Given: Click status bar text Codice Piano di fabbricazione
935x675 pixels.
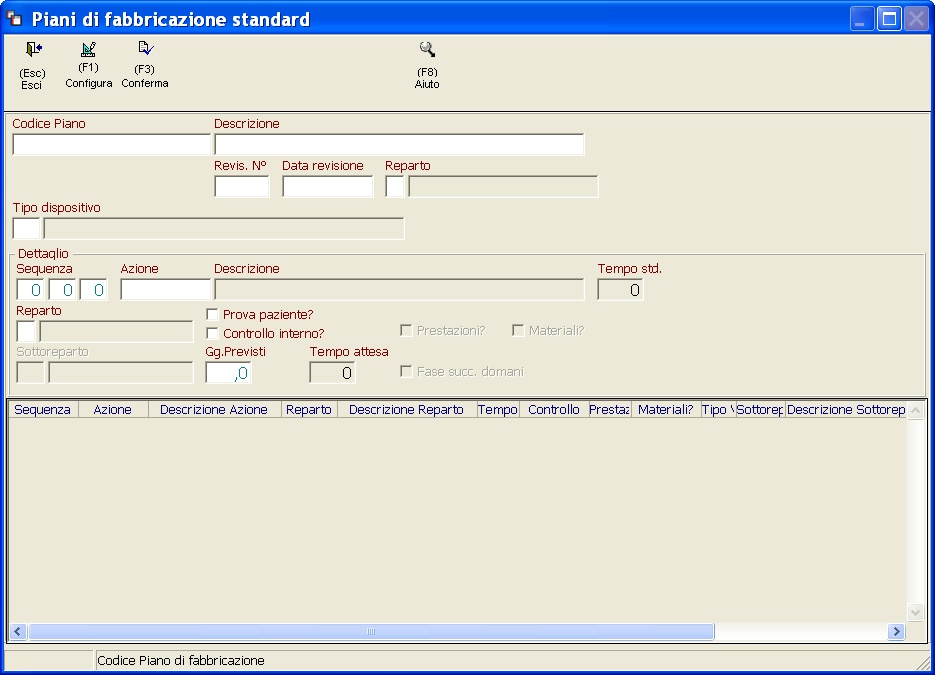Looking at the screenshot, I should tap(181, 660).
